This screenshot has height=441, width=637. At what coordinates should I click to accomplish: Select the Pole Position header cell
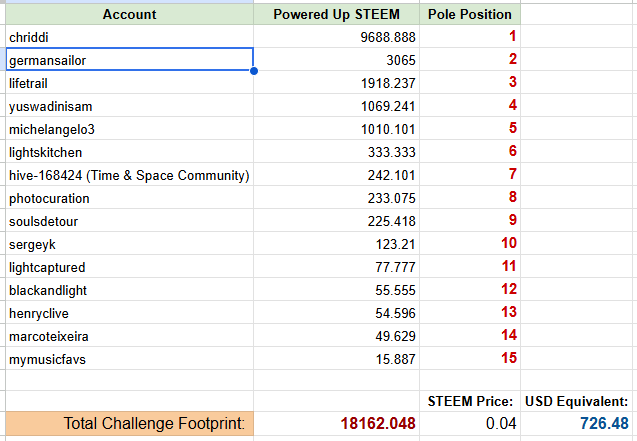click(470, 14)
